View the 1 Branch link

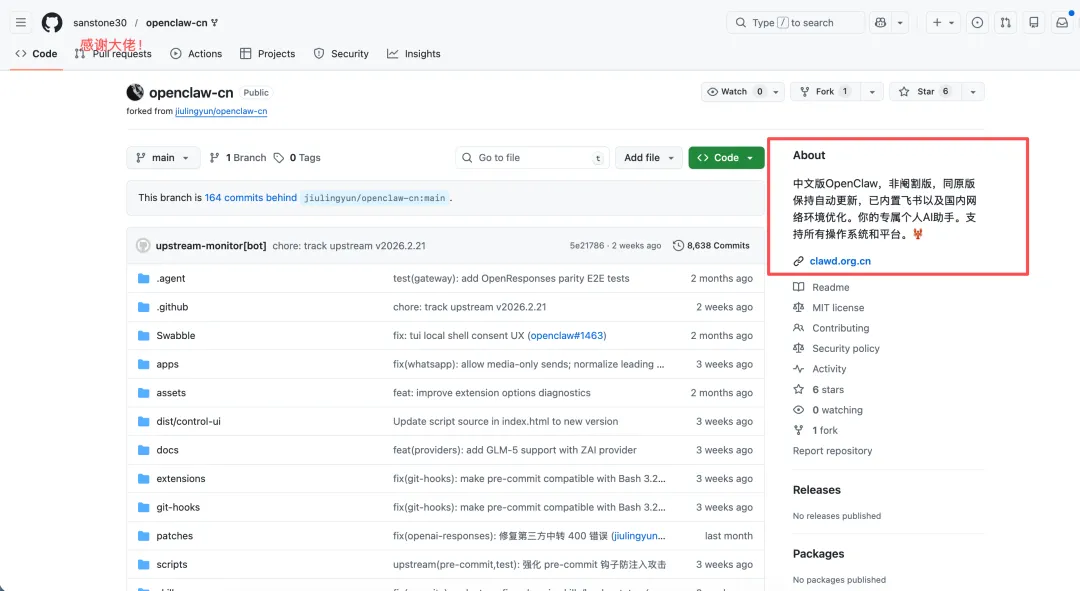[x=238, y=158]
